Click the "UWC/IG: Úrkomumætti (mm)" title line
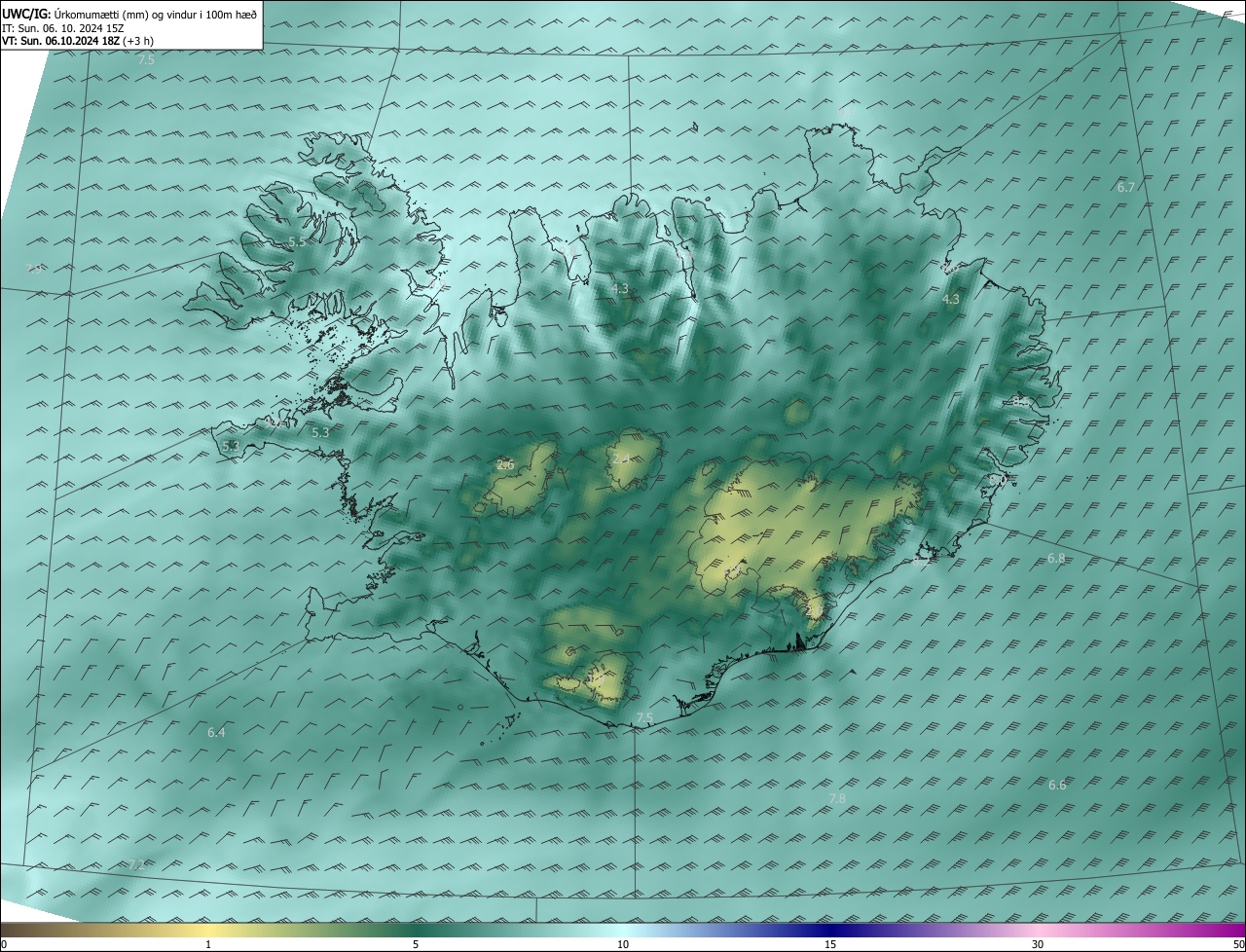The height and width of the screenshot is (952, 1246). (x=129, y=14)
